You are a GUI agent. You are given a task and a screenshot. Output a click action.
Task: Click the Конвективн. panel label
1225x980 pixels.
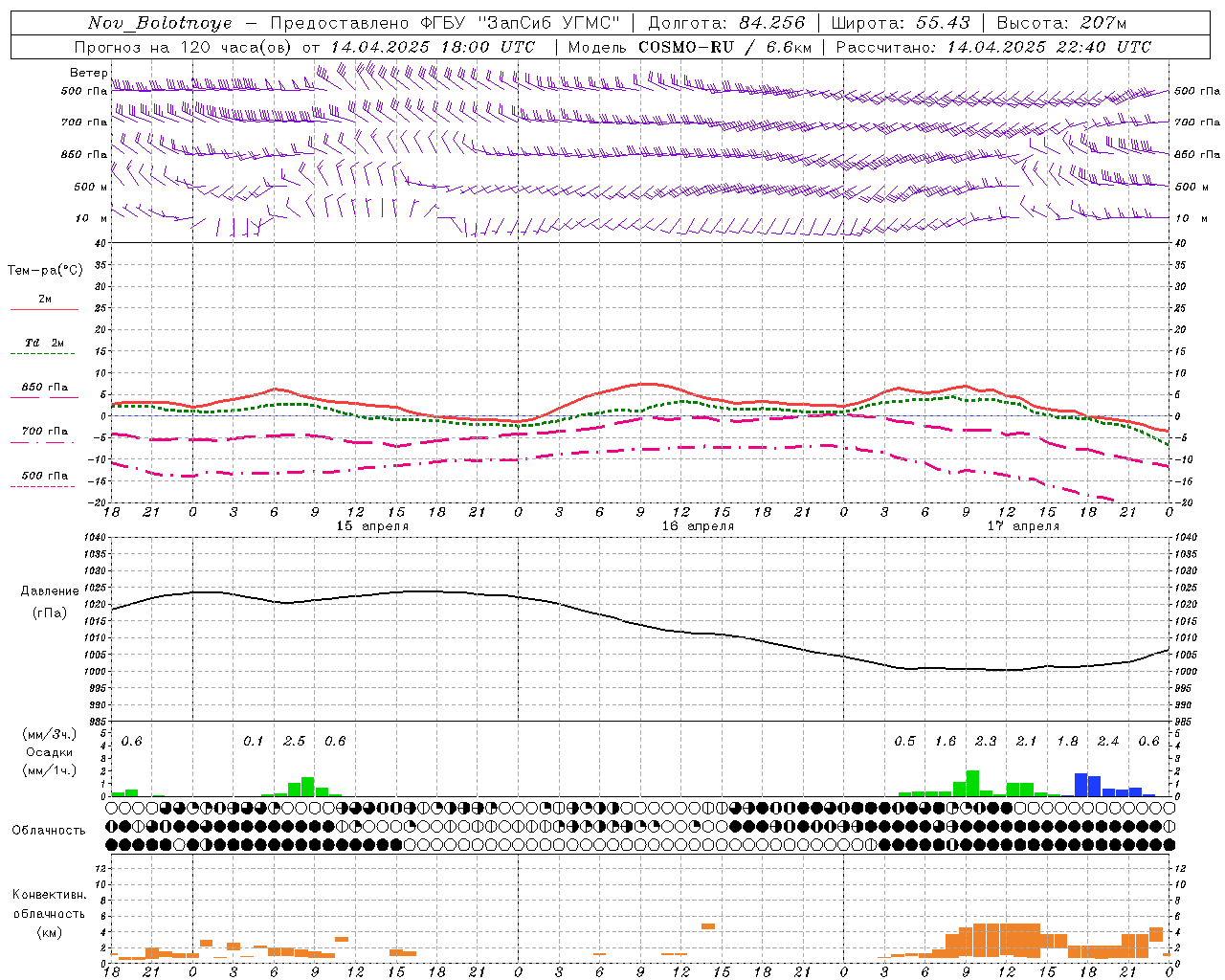[49, 895]
